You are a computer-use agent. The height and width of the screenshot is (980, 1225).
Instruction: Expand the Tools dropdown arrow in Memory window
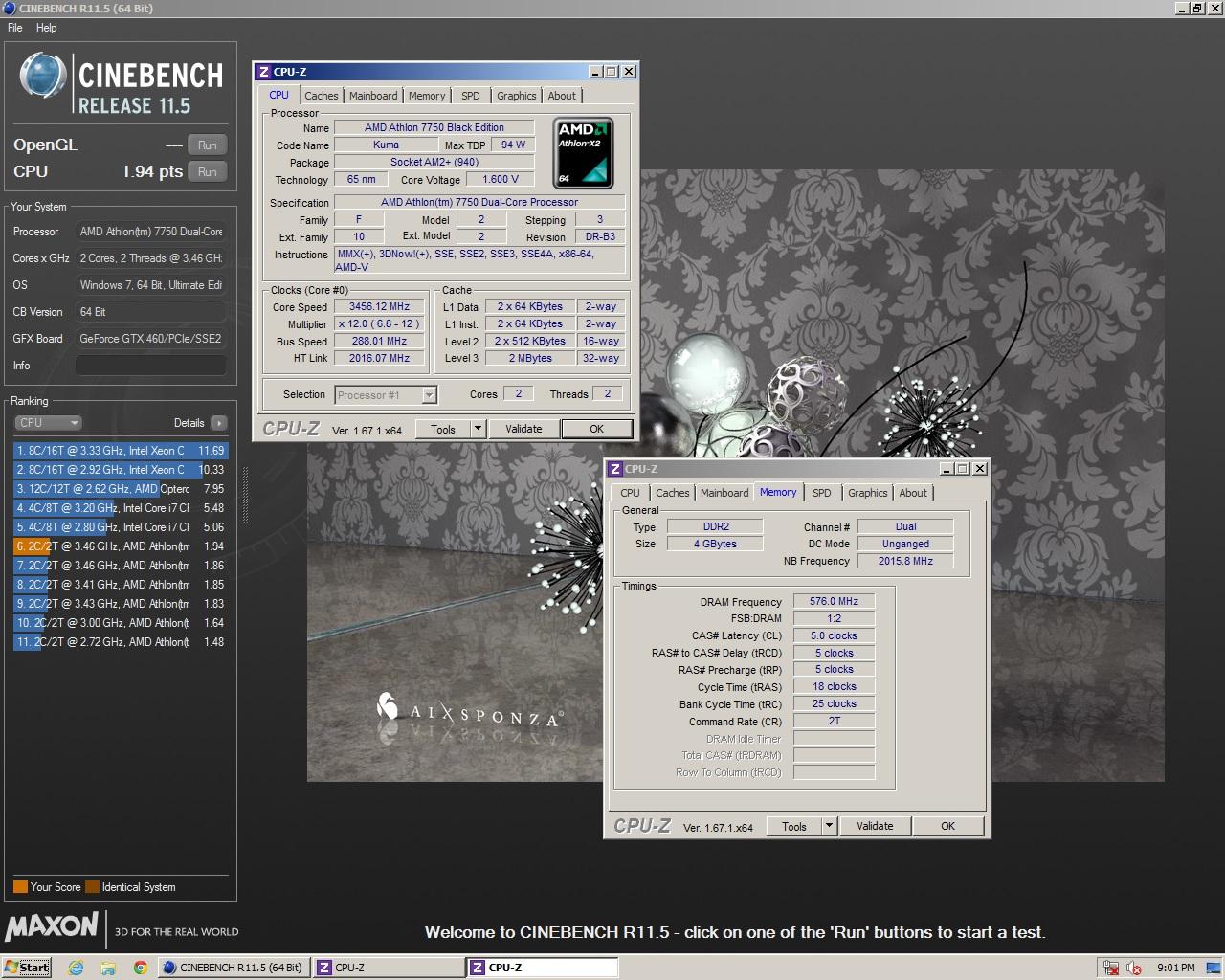(x=830, y=827)
